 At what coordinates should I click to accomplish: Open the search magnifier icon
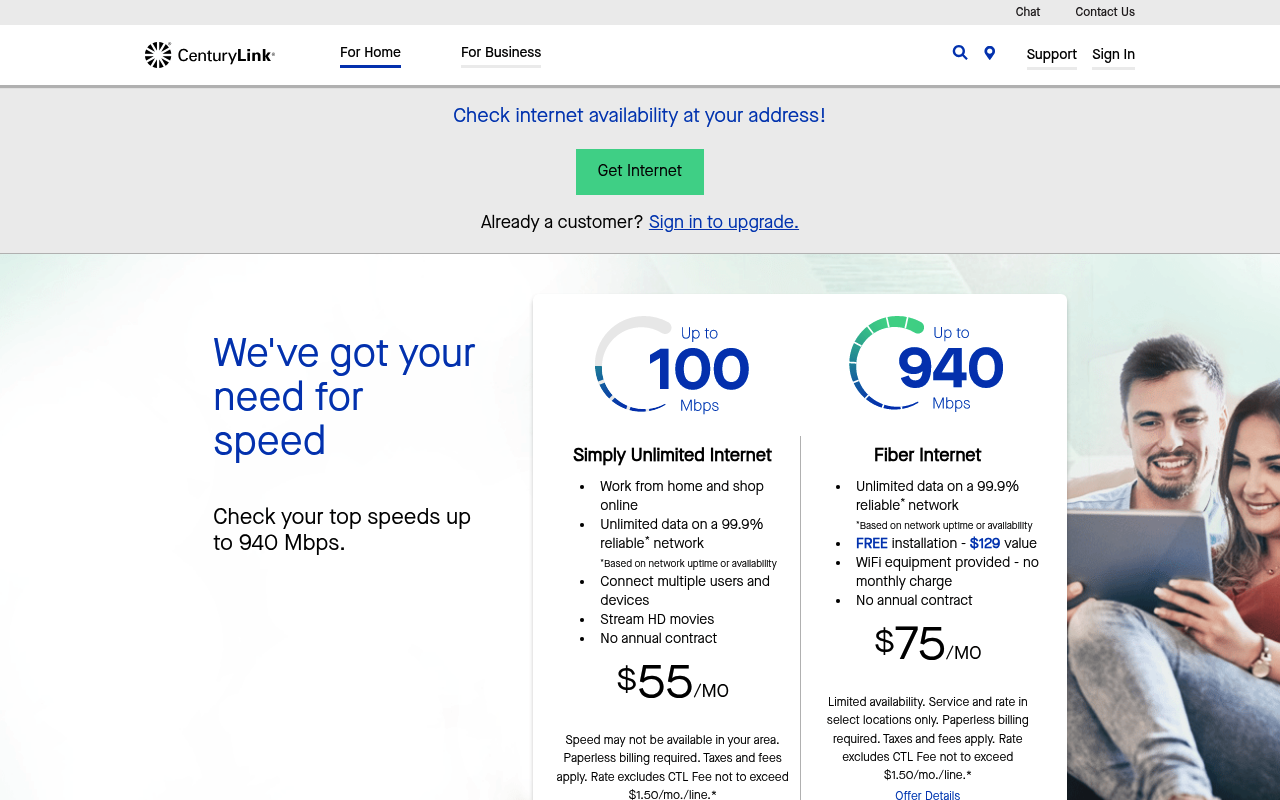coord(960,53)
